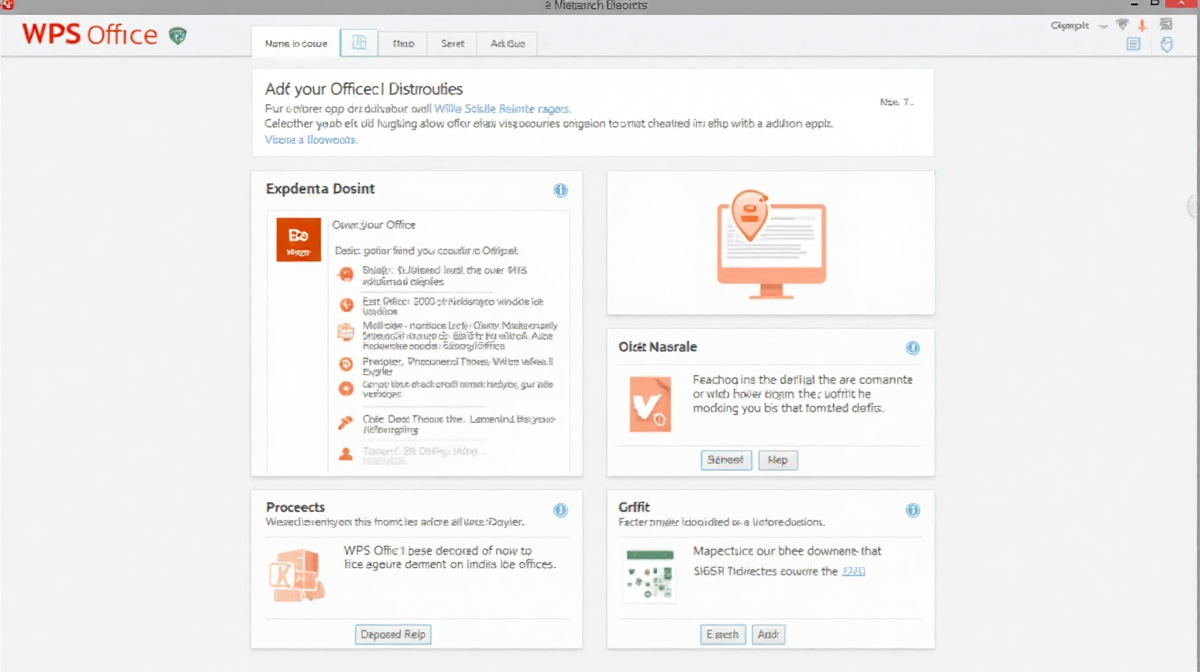This screenshot has height=672, width=1200.
Task: Click the info icon in Proceects panel
Action: tap(560, 510)
